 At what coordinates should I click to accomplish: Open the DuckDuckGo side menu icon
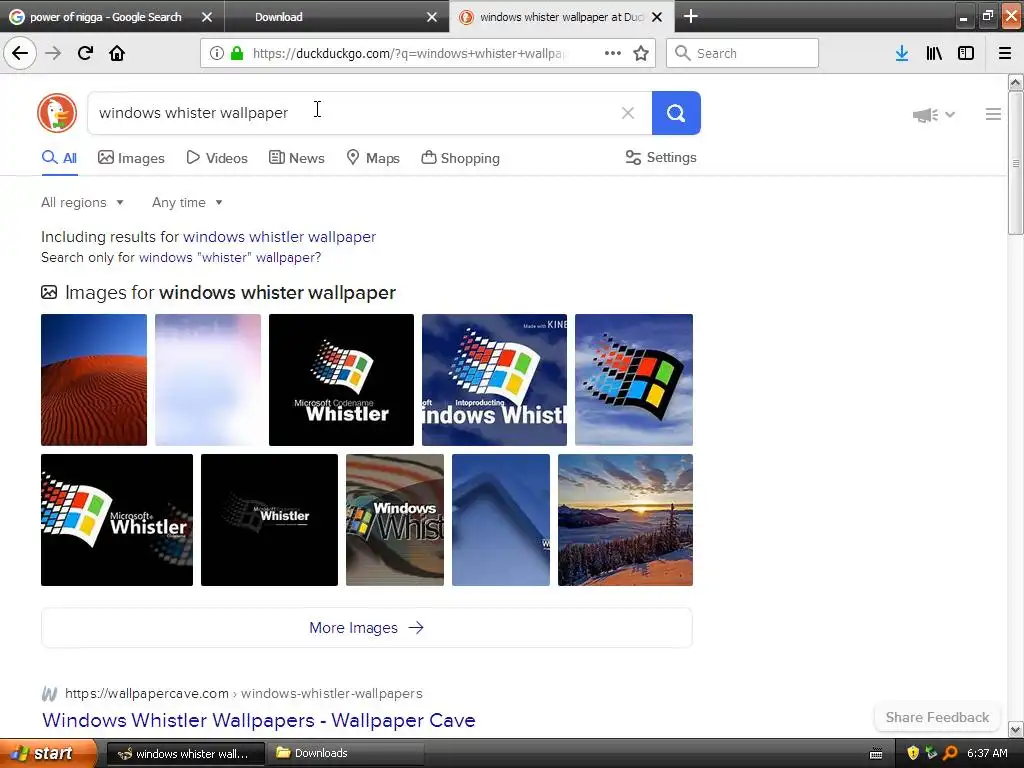click(993, 114)
